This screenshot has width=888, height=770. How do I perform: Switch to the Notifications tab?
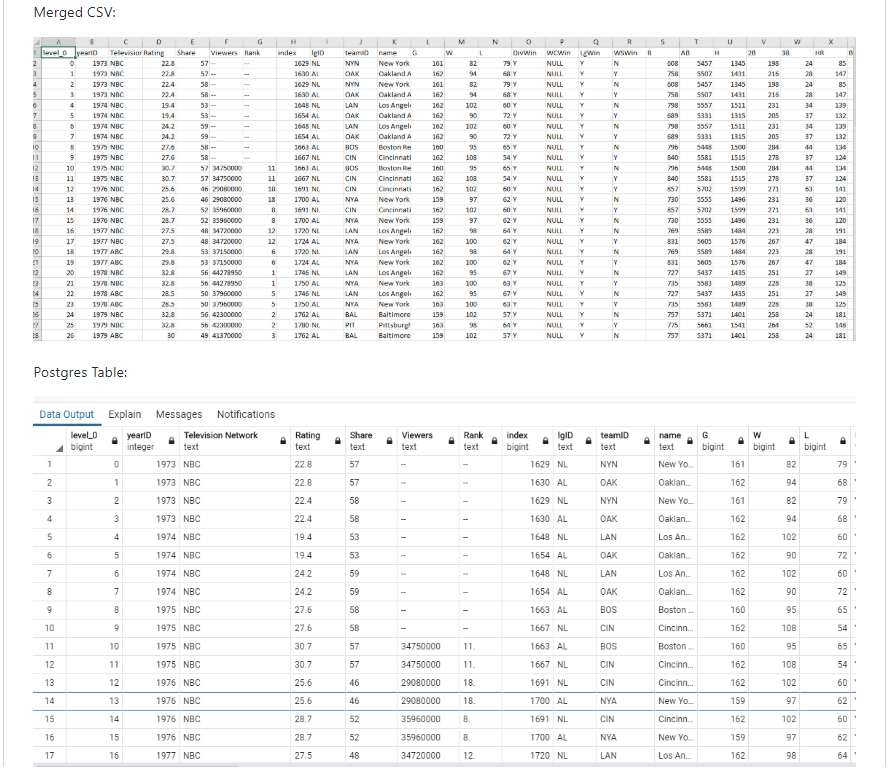pyautogui.click(x=246, y=414)
